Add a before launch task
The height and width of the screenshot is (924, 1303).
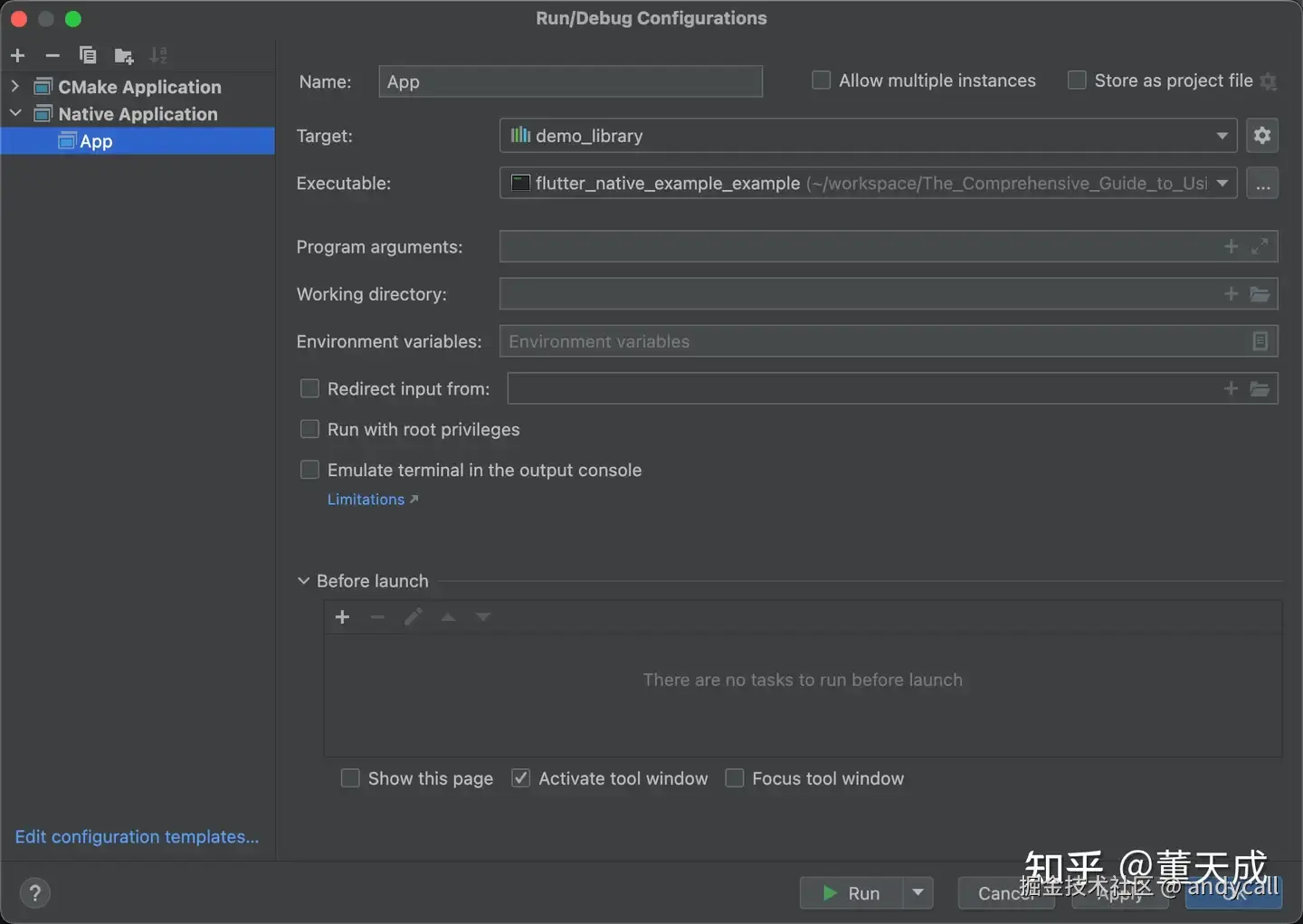pyautogui.click(x=342, y=617)
